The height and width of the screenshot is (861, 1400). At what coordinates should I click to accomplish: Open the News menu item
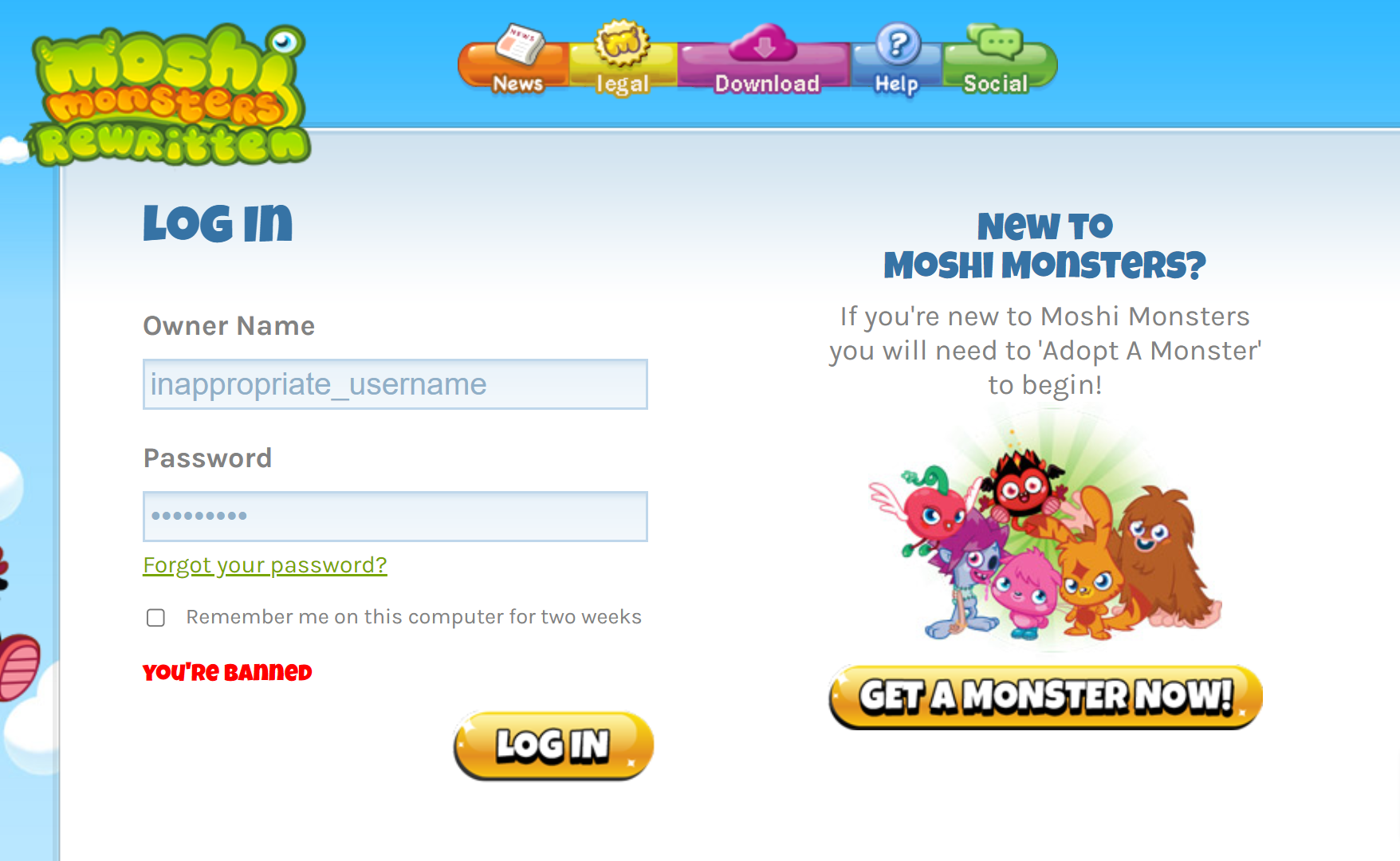coord(518,83)
